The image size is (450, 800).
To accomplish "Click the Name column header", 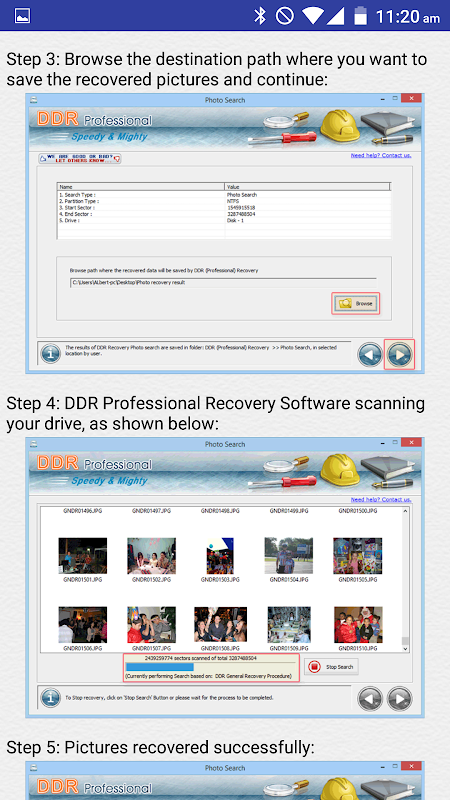I will coord(141,187).
